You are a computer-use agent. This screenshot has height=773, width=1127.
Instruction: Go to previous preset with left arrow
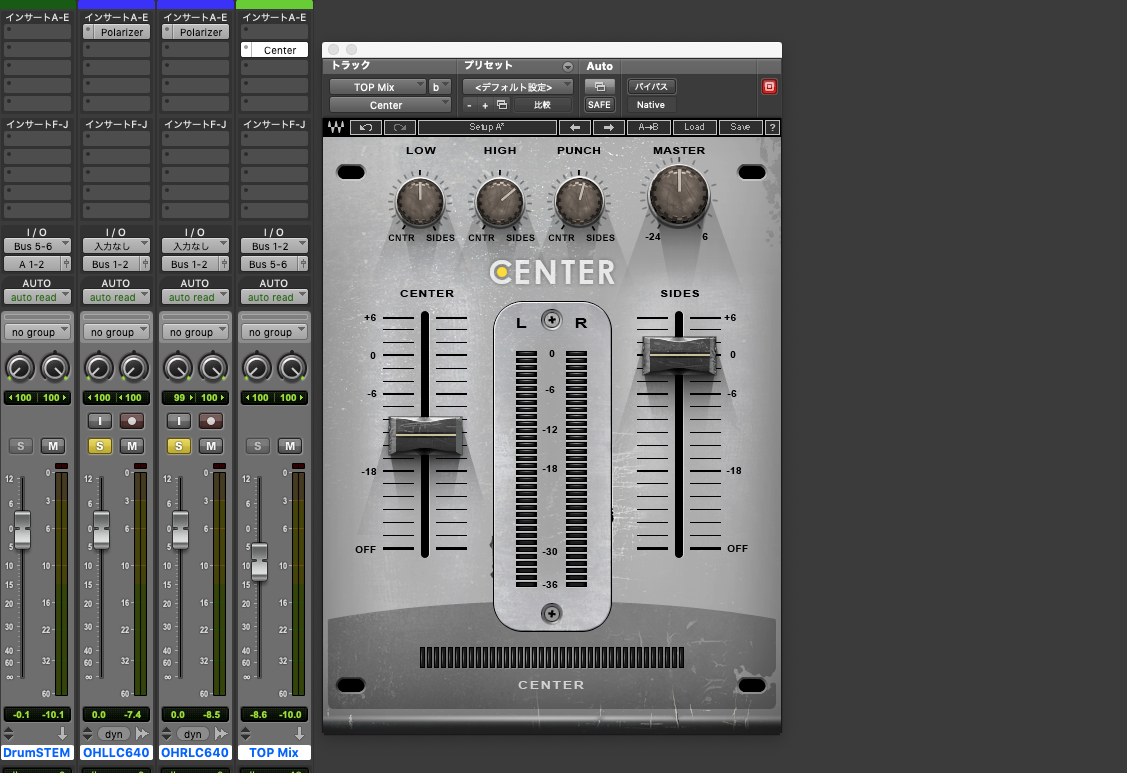tap(574, 127)
